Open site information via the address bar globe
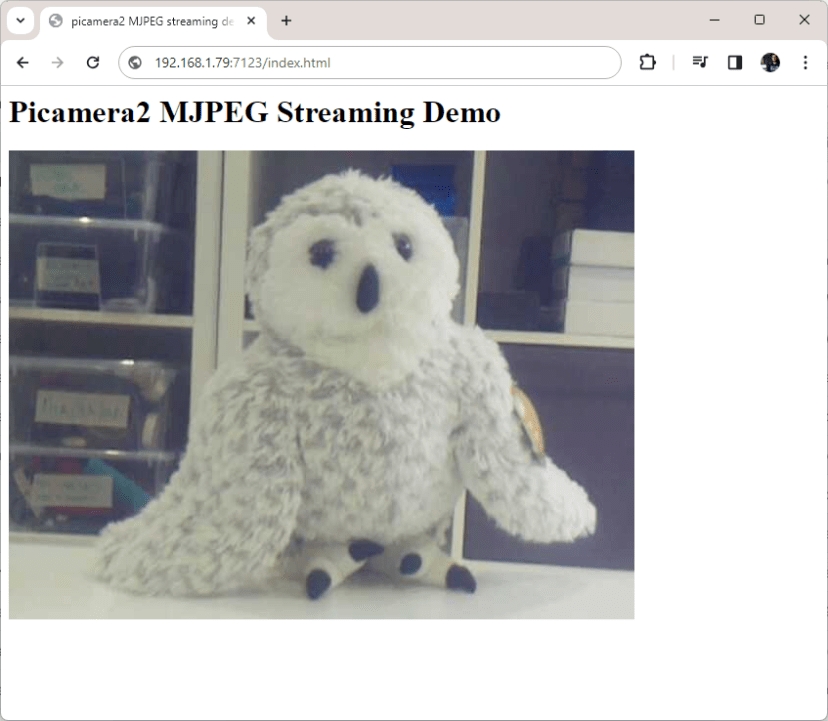The height and width of the screenshot is (721, 828). click(x=134, y=62)
